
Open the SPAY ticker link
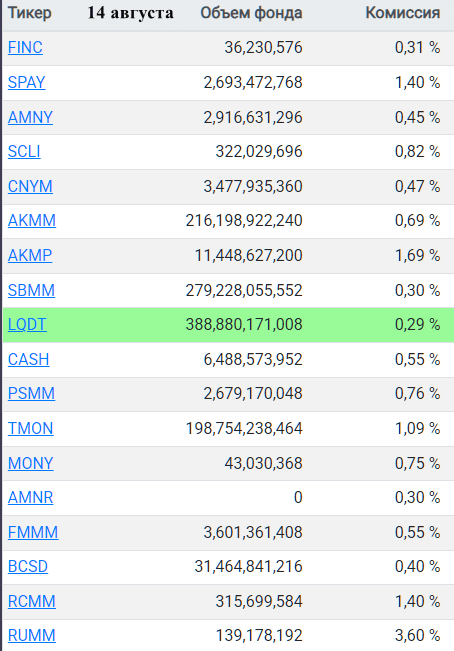[27, 83]
